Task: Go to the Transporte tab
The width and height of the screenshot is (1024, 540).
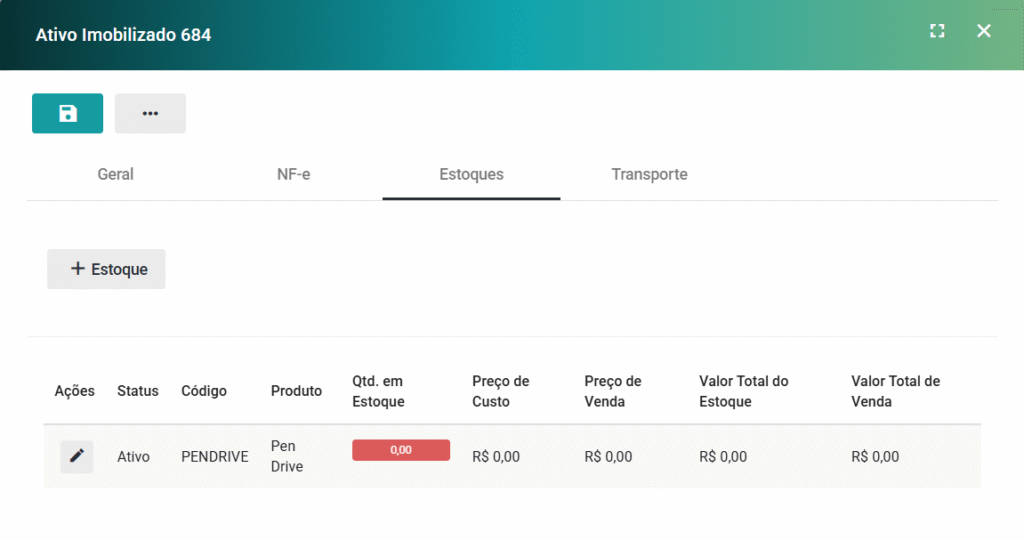Action: pos(649,174)
